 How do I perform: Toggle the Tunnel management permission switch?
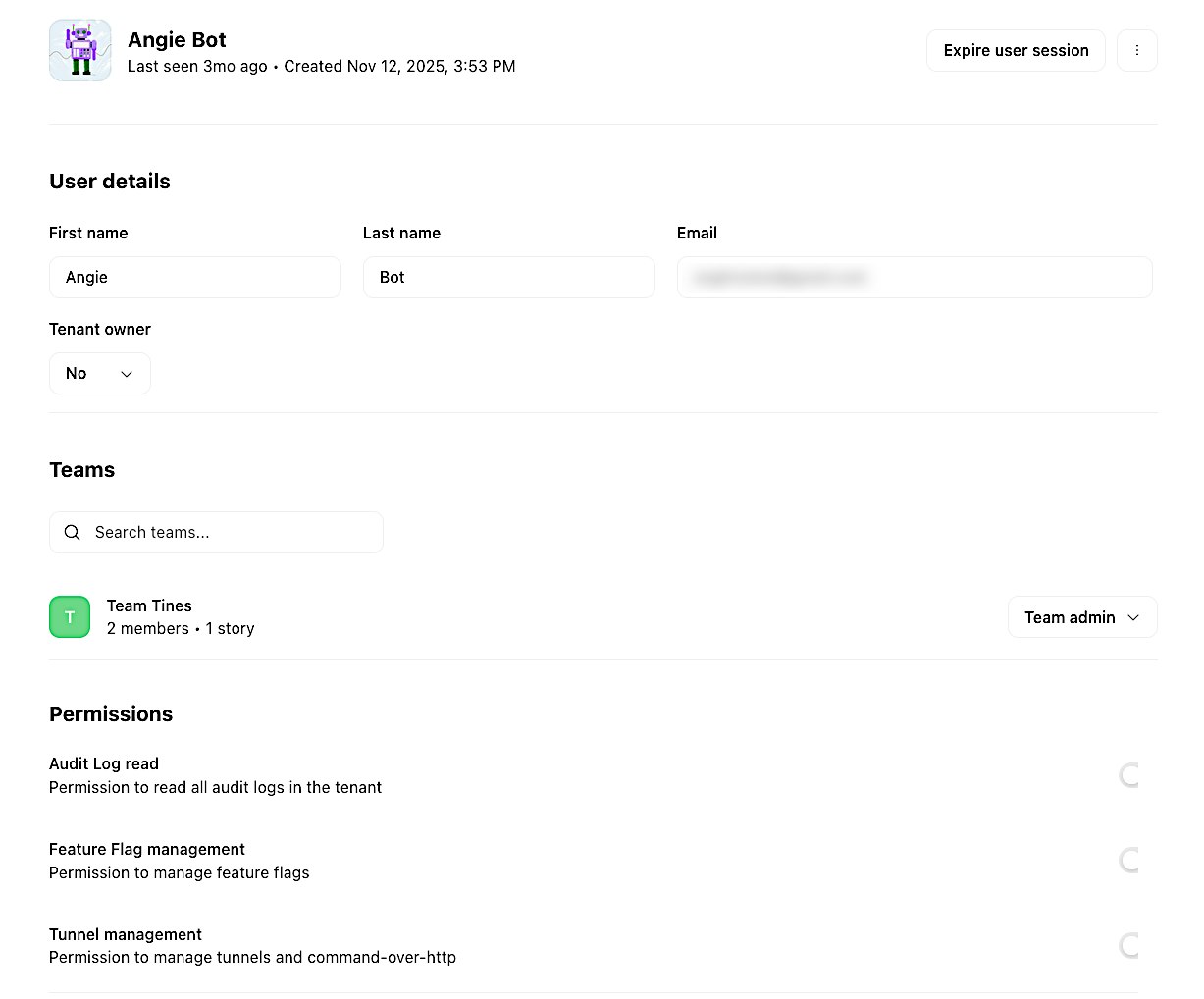pos(1128,946)
